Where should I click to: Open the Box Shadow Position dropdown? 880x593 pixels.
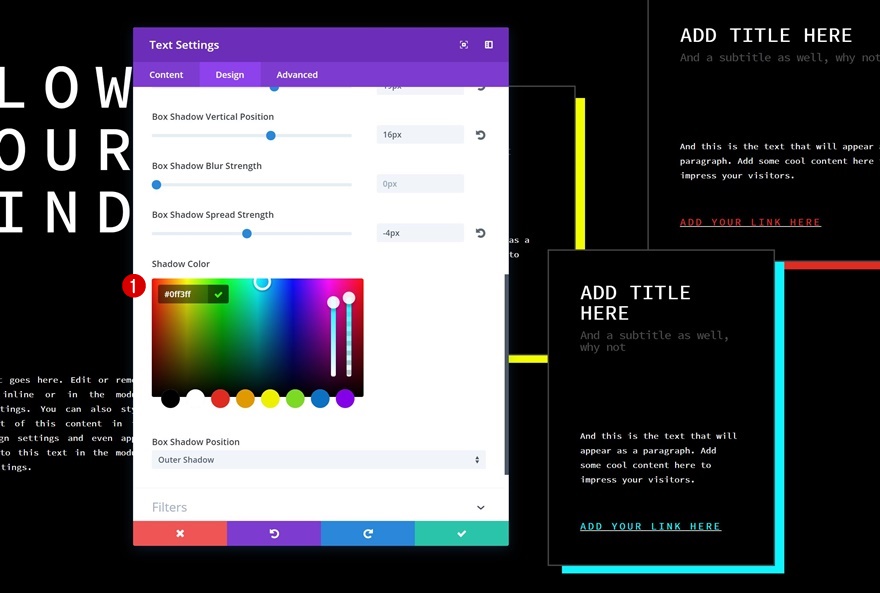(319, 459)
